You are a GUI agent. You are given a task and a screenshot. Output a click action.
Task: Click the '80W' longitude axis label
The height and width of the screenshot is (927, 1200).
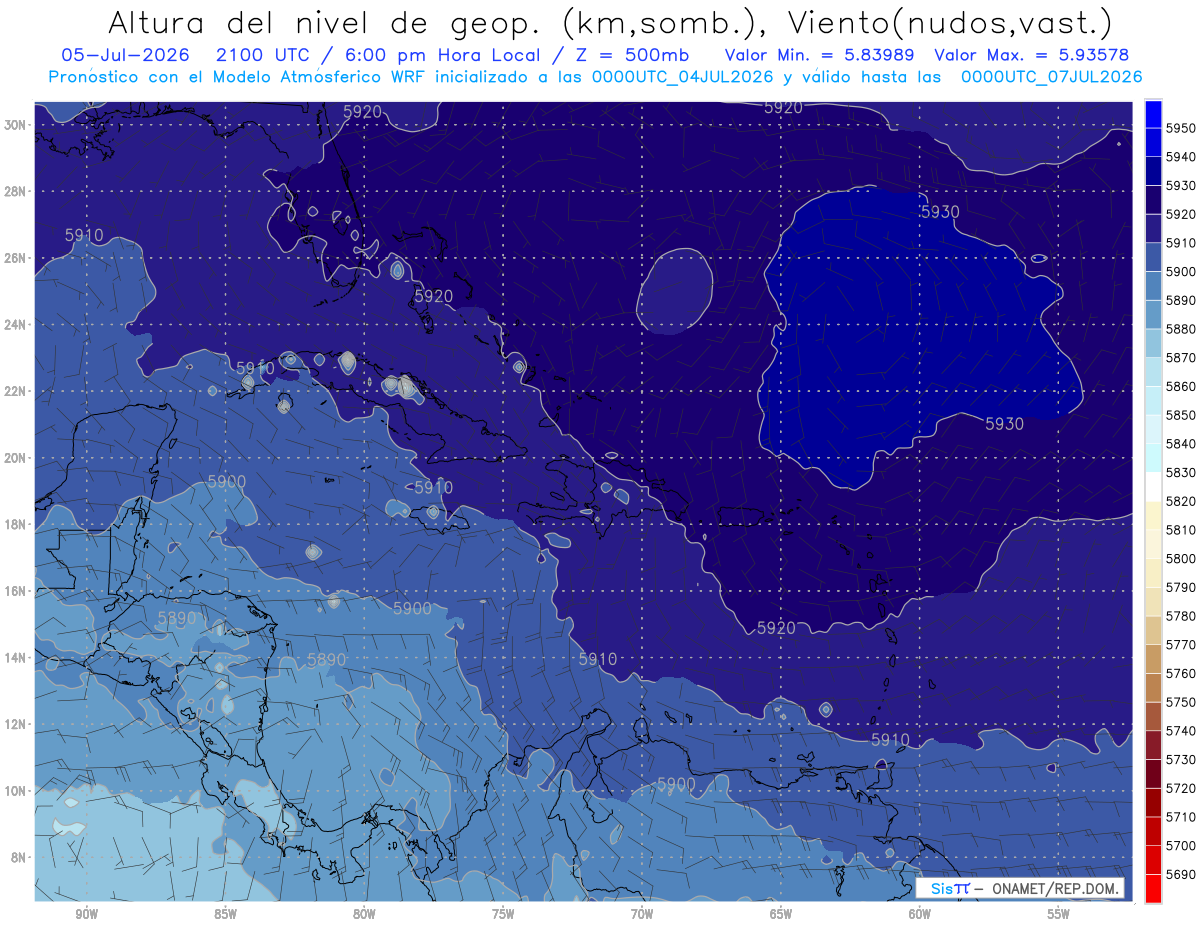pos(364,914)
